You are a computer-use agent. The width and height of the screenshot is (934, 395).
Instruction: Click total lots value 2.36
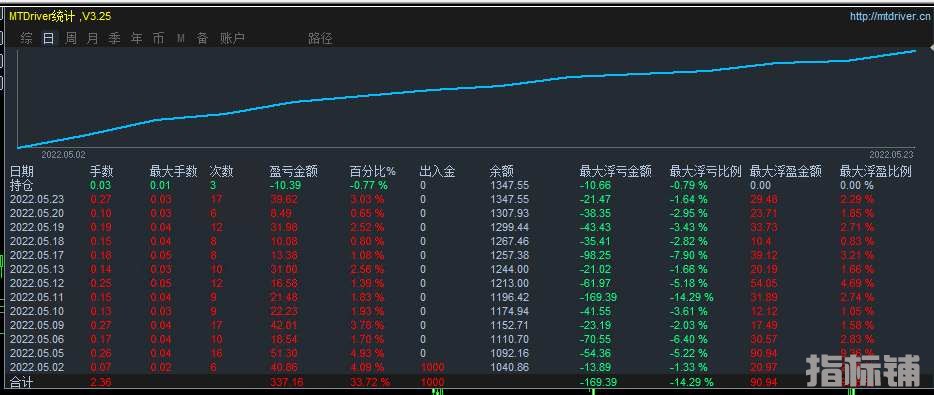point(100,382)
